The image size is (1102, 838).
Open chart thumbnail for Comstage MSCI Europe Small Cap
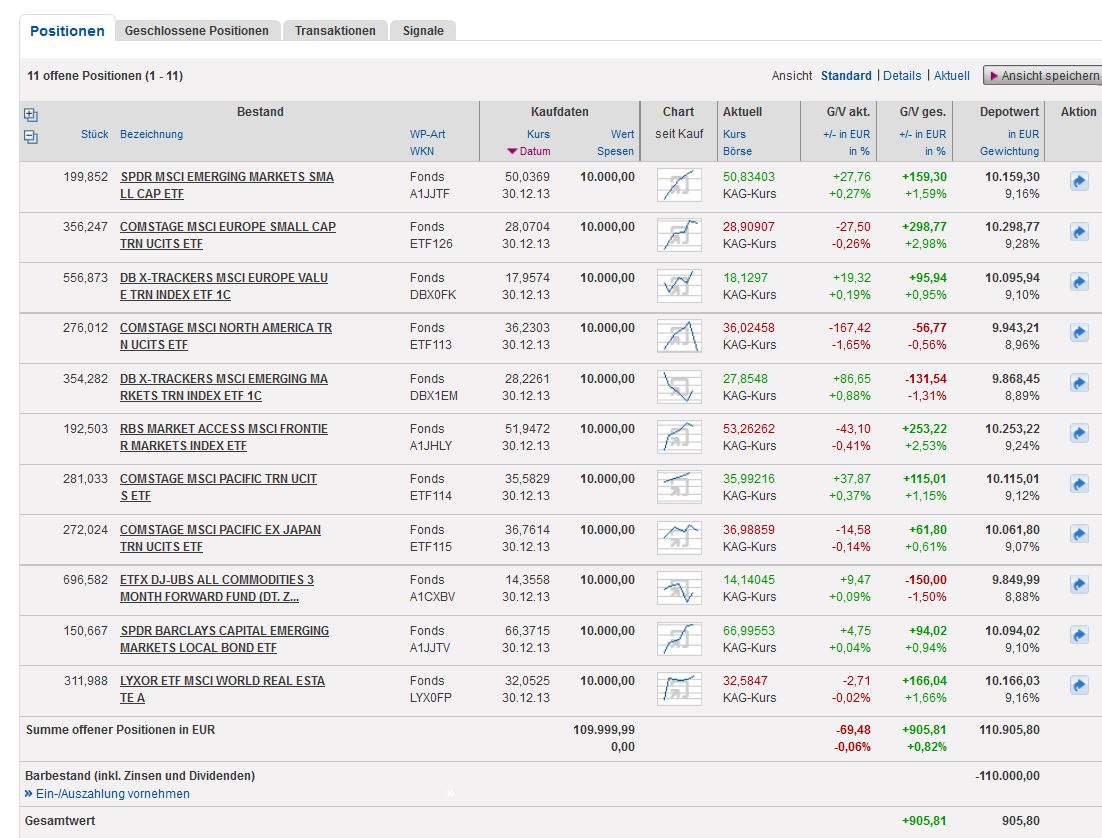678,235
